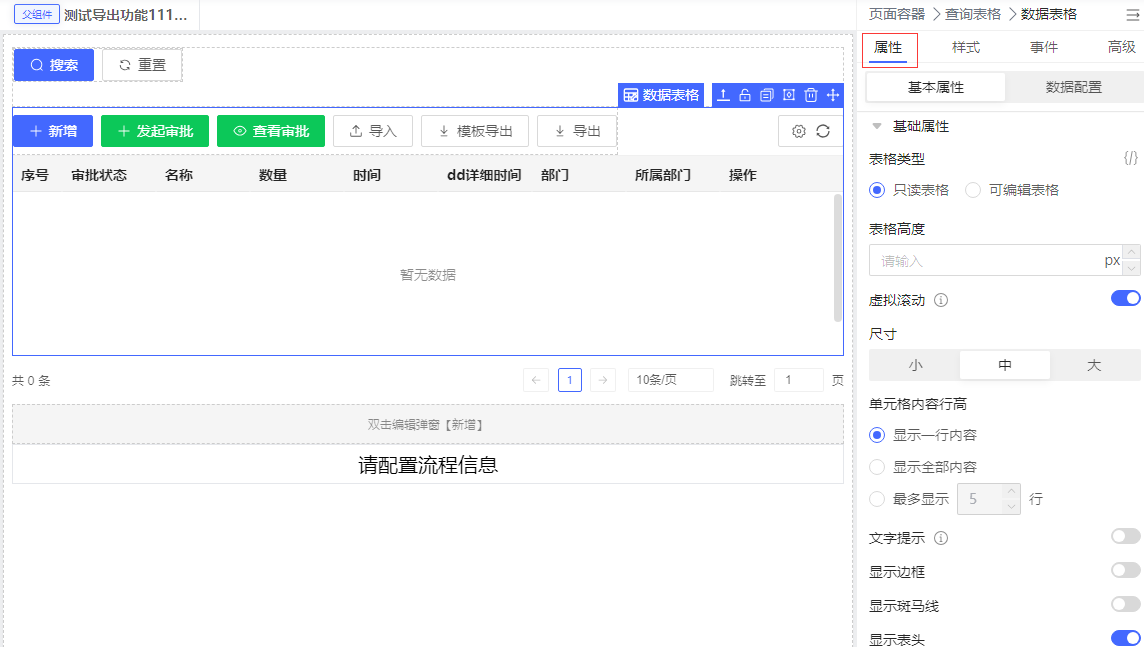Click the 搜索 search button
This screenshot has height=647, width=1144.
tap(54, 65)
